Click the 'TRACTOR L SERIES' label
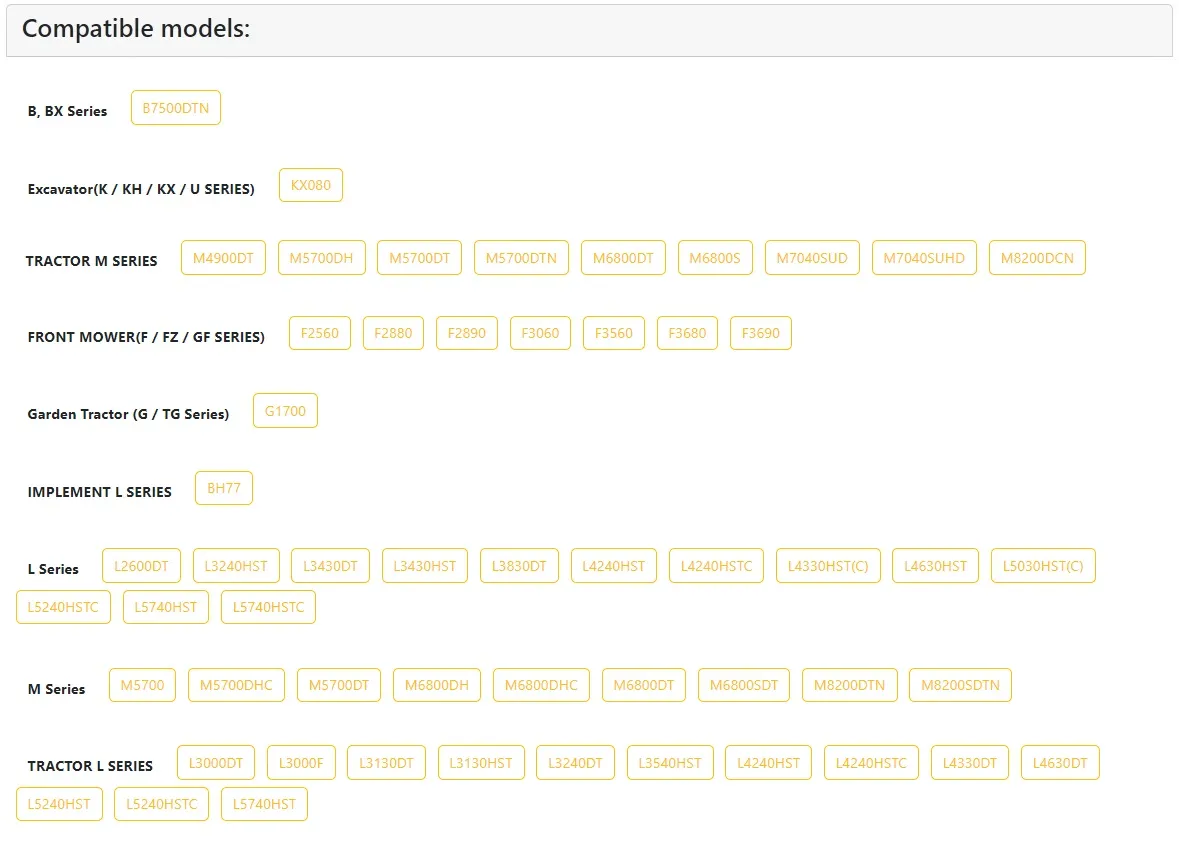 click(x=90, y=766)
